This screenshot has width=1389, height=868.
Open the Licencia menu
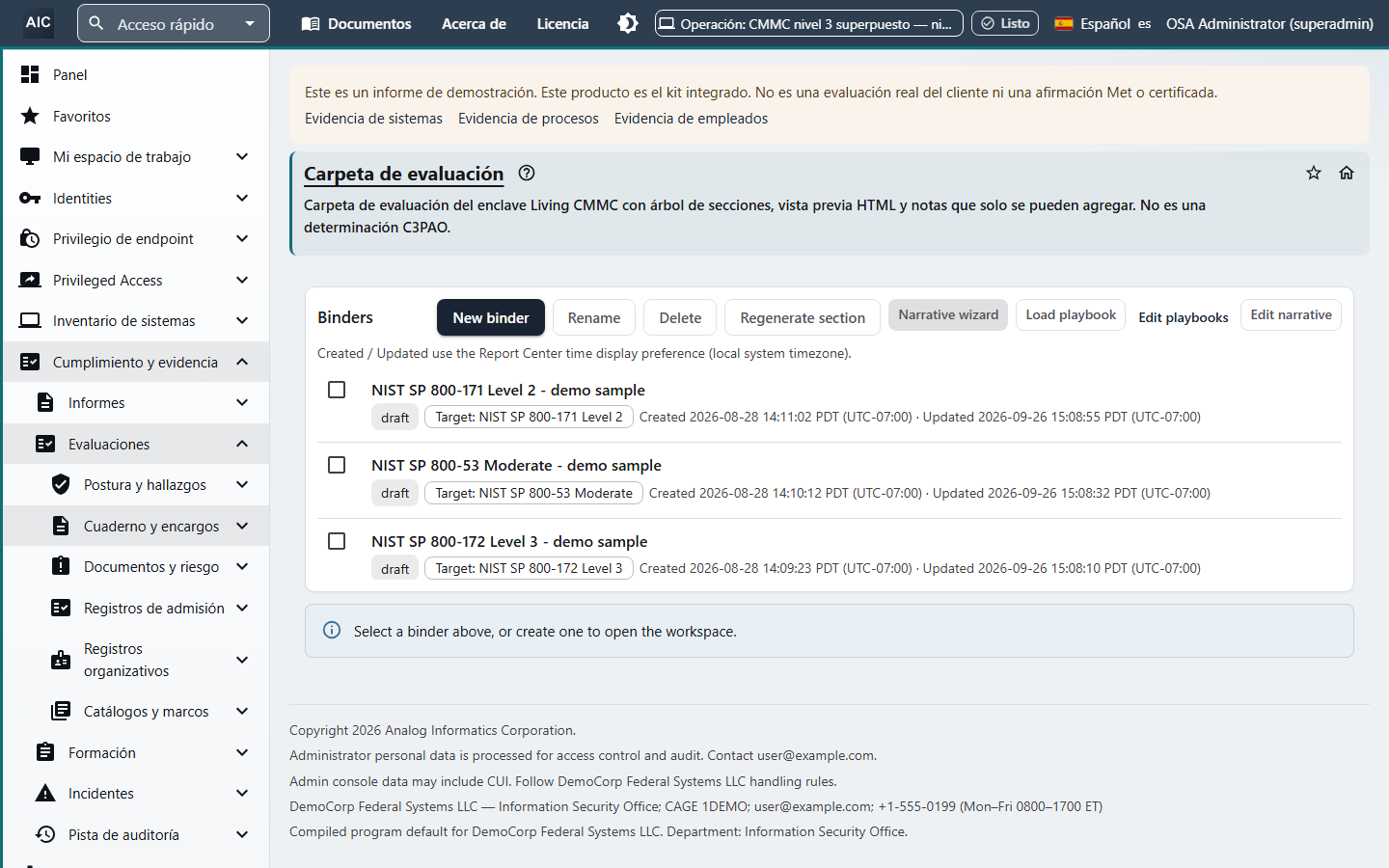(x=562, y=23)
